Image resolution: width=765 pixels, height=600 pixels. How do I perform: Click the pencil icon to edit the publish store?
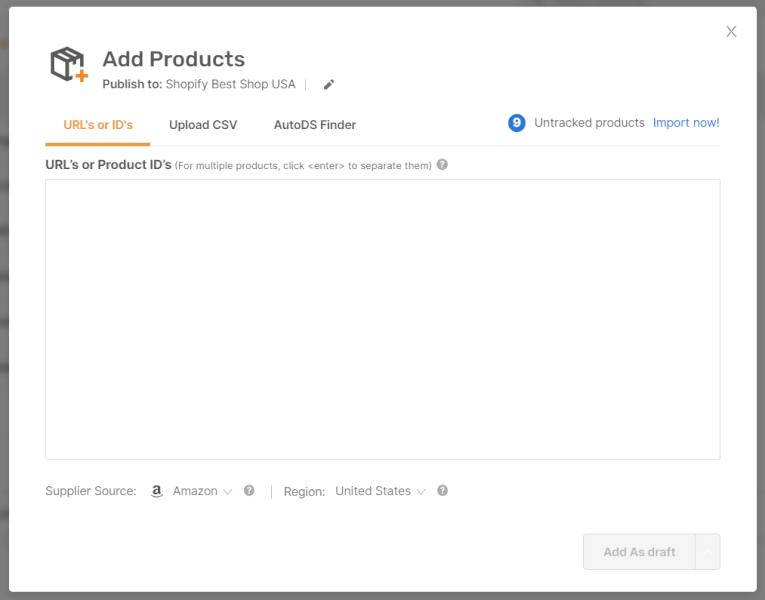click(x=329, y=85)
